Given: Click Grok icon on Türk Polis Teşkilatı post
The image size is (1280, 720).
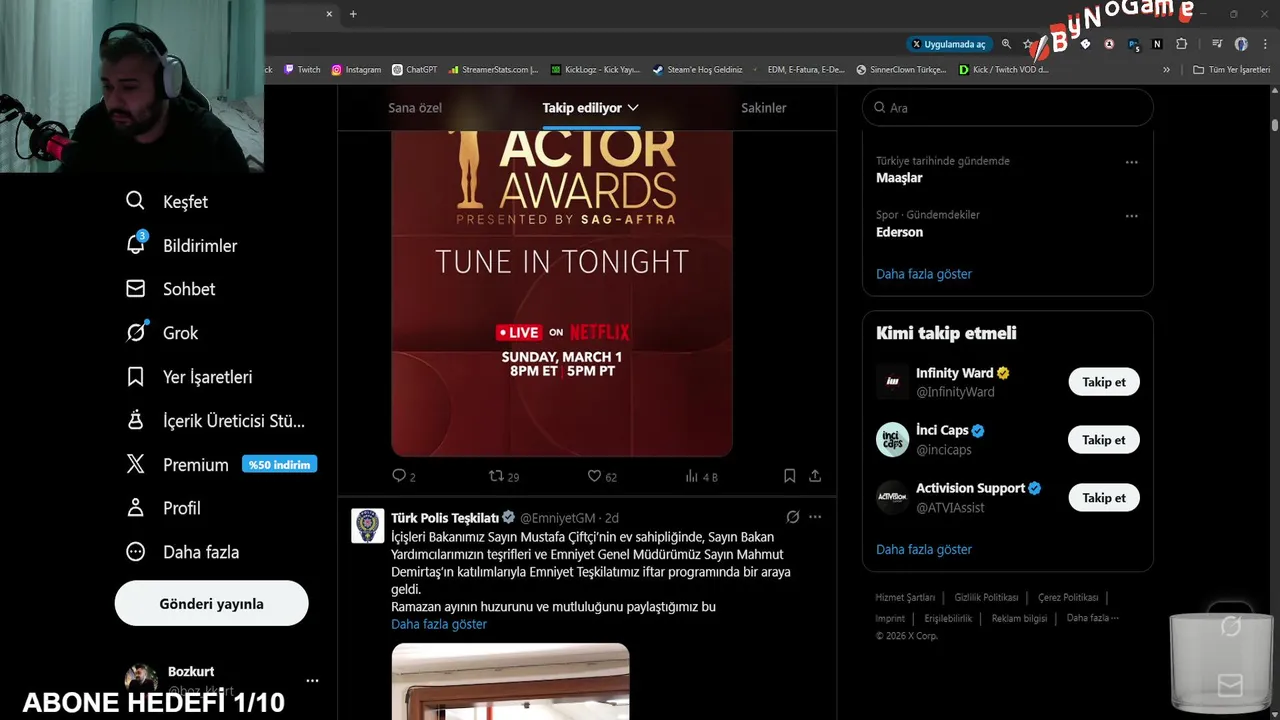Looking at the screenshot, I should (x=793, y=517).
